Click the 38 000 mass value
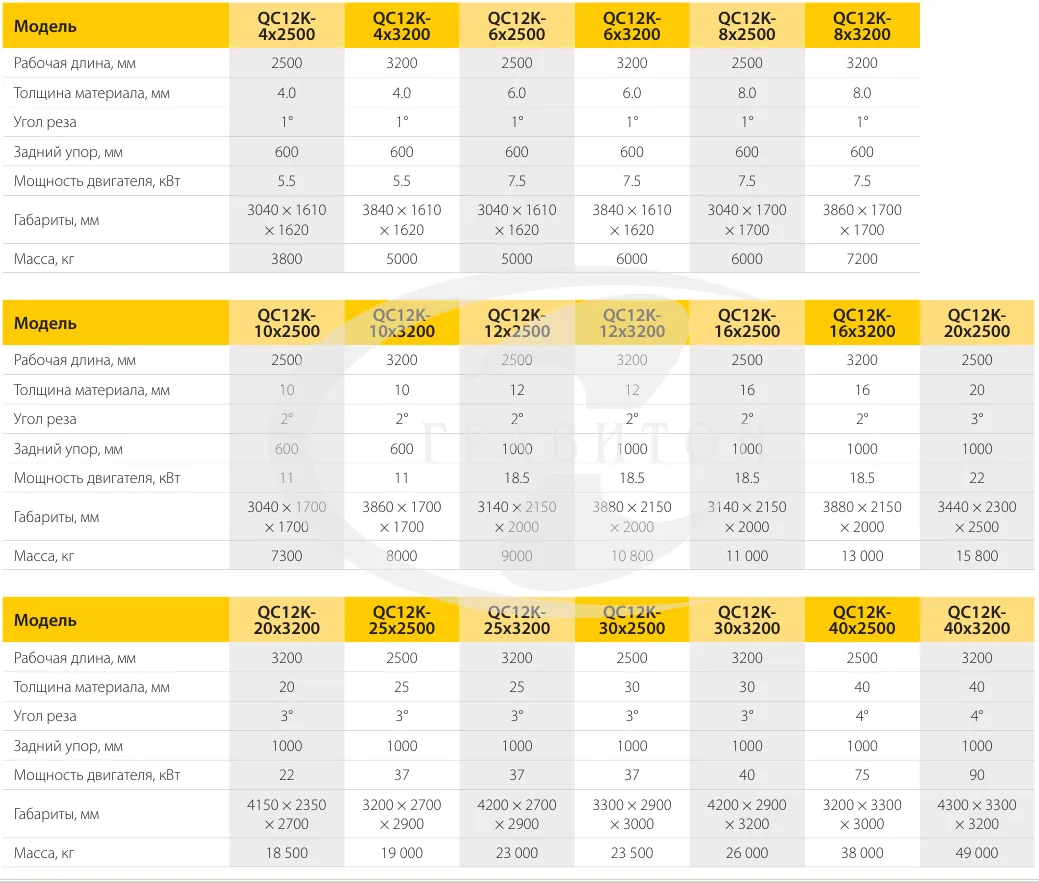The image size is (1039, 883). pos(862,853)
